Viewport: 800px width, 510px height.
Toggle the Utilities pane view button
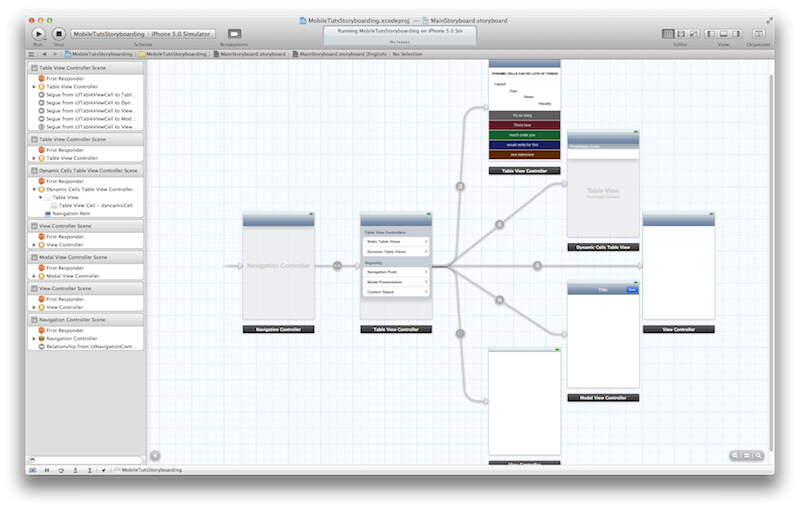tap(736, 34)
